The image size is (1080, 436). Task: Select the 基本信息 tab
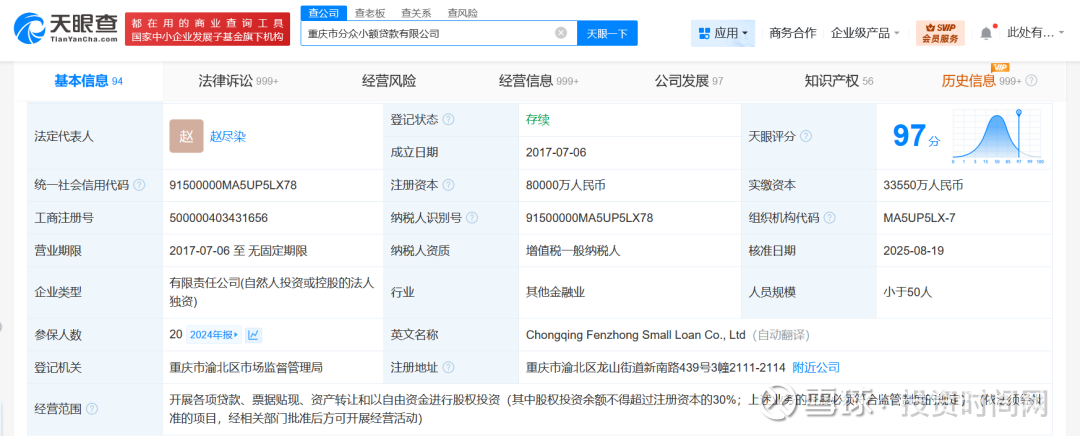[88, 81]
